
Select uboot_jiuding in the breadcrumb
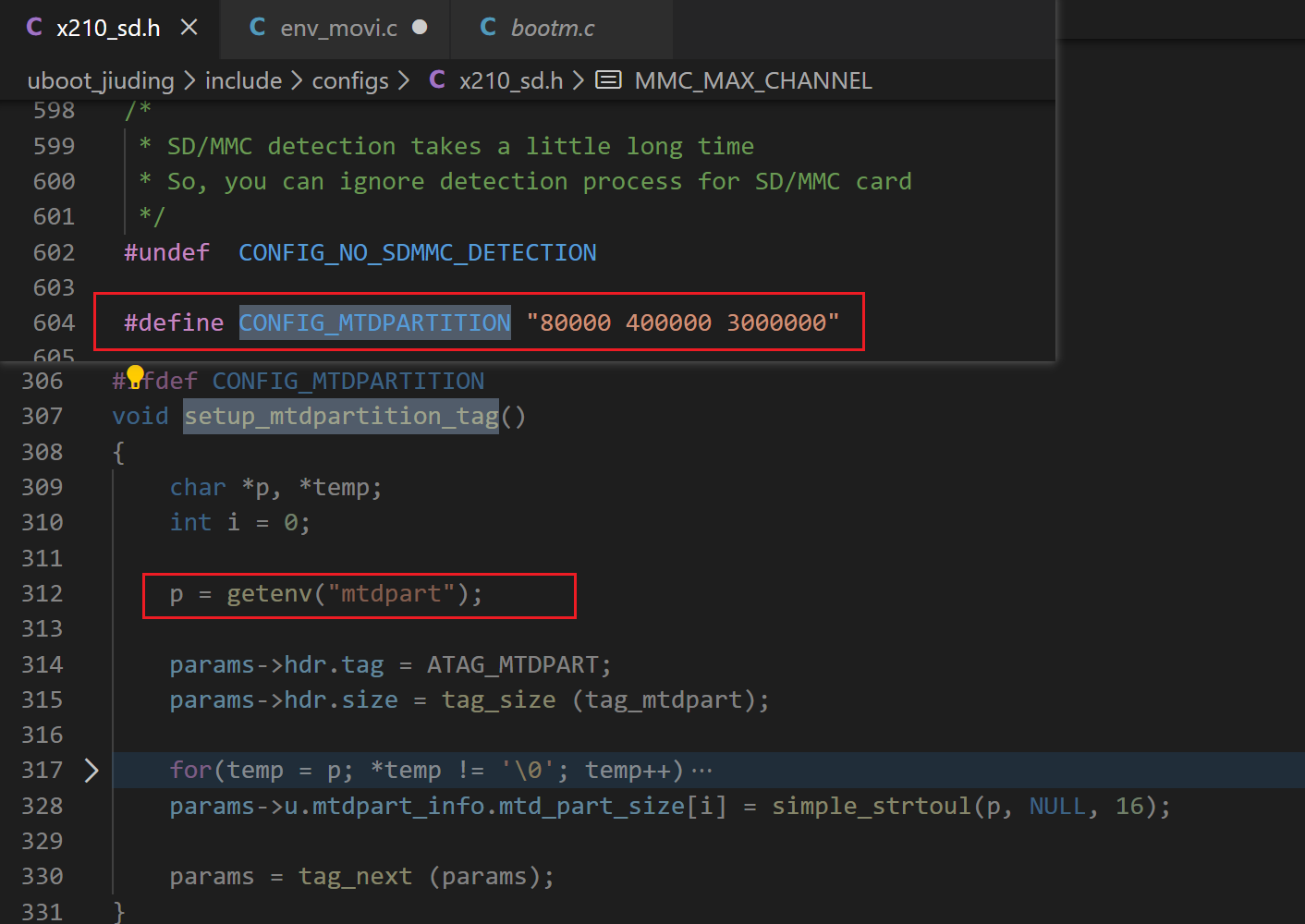(x=101, y=80)
